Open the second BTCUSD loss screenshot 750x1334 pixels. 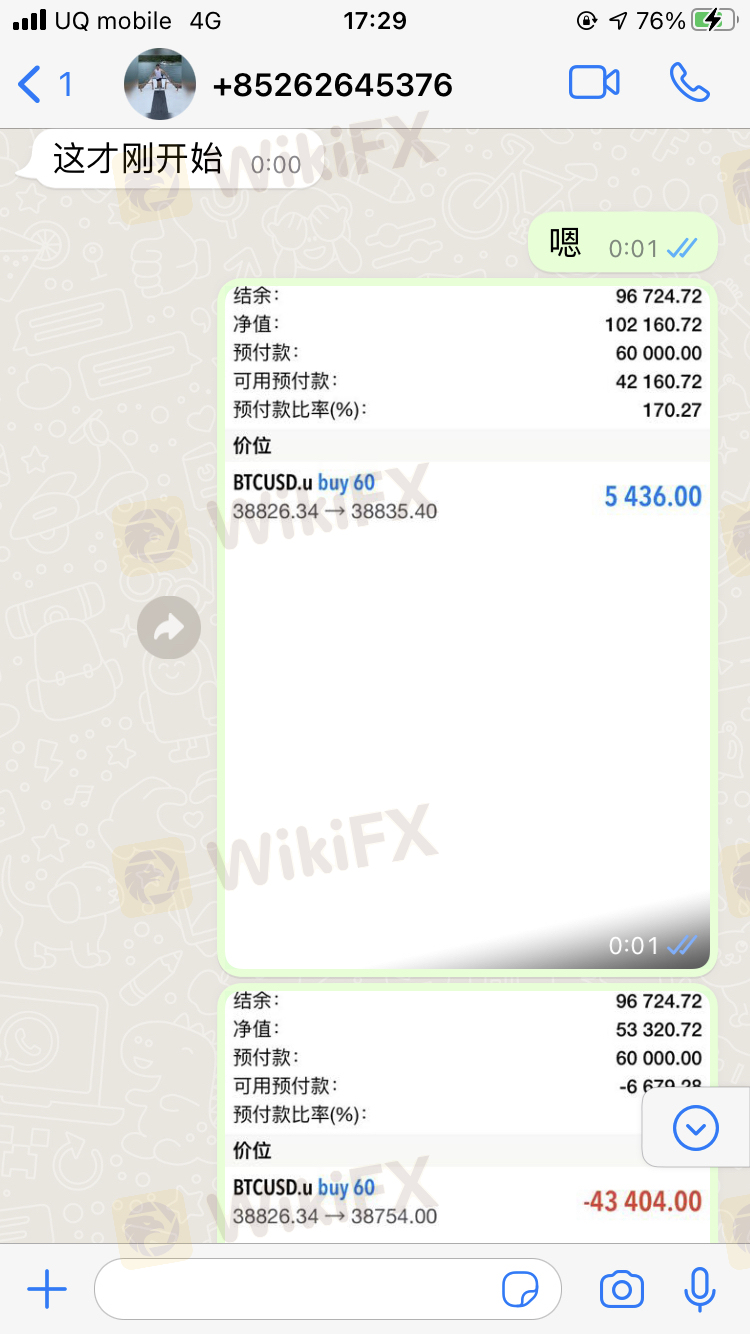tap(467, 1113)
